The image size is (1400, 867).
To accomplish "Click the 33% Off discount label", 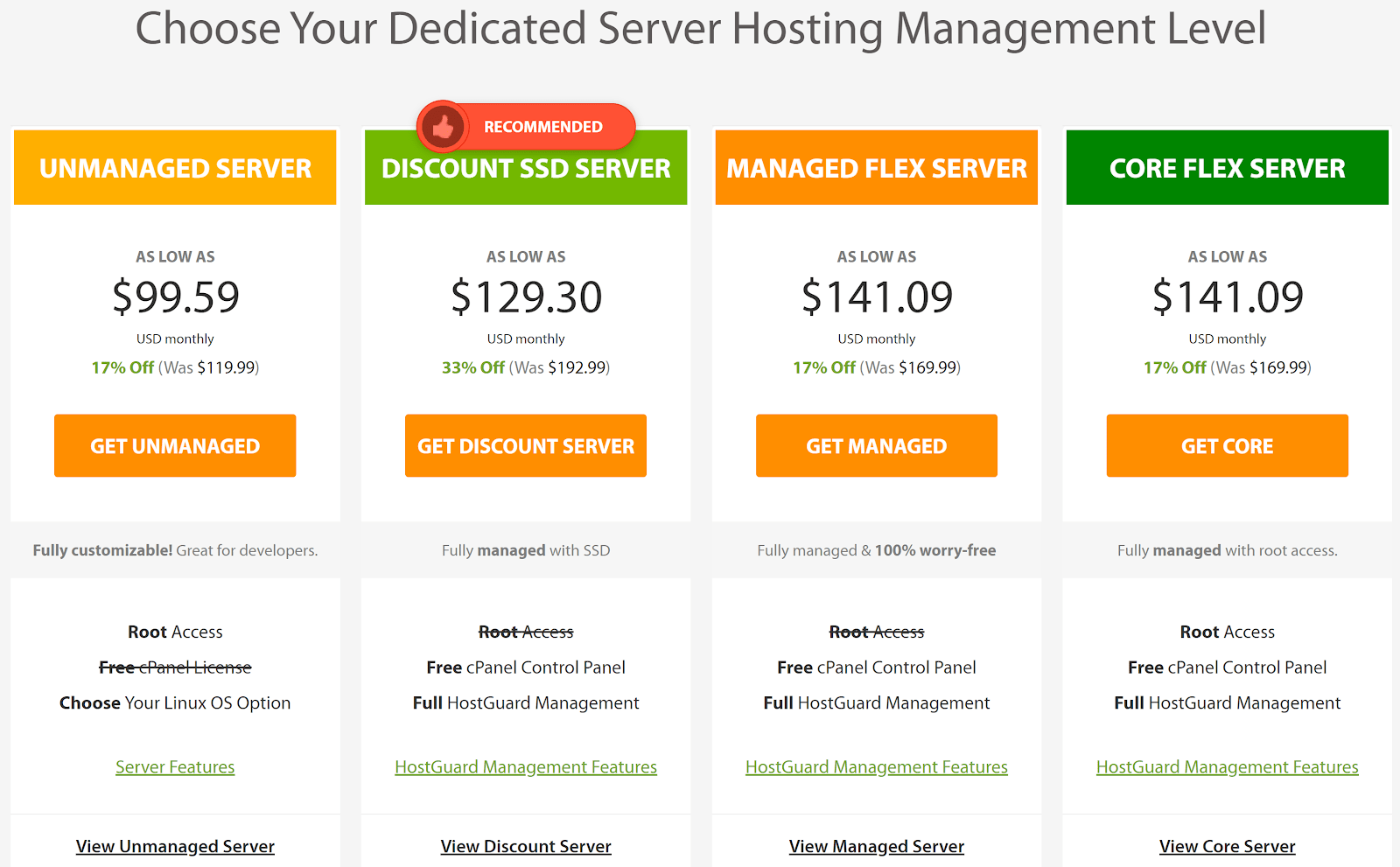I will point(472,367).
